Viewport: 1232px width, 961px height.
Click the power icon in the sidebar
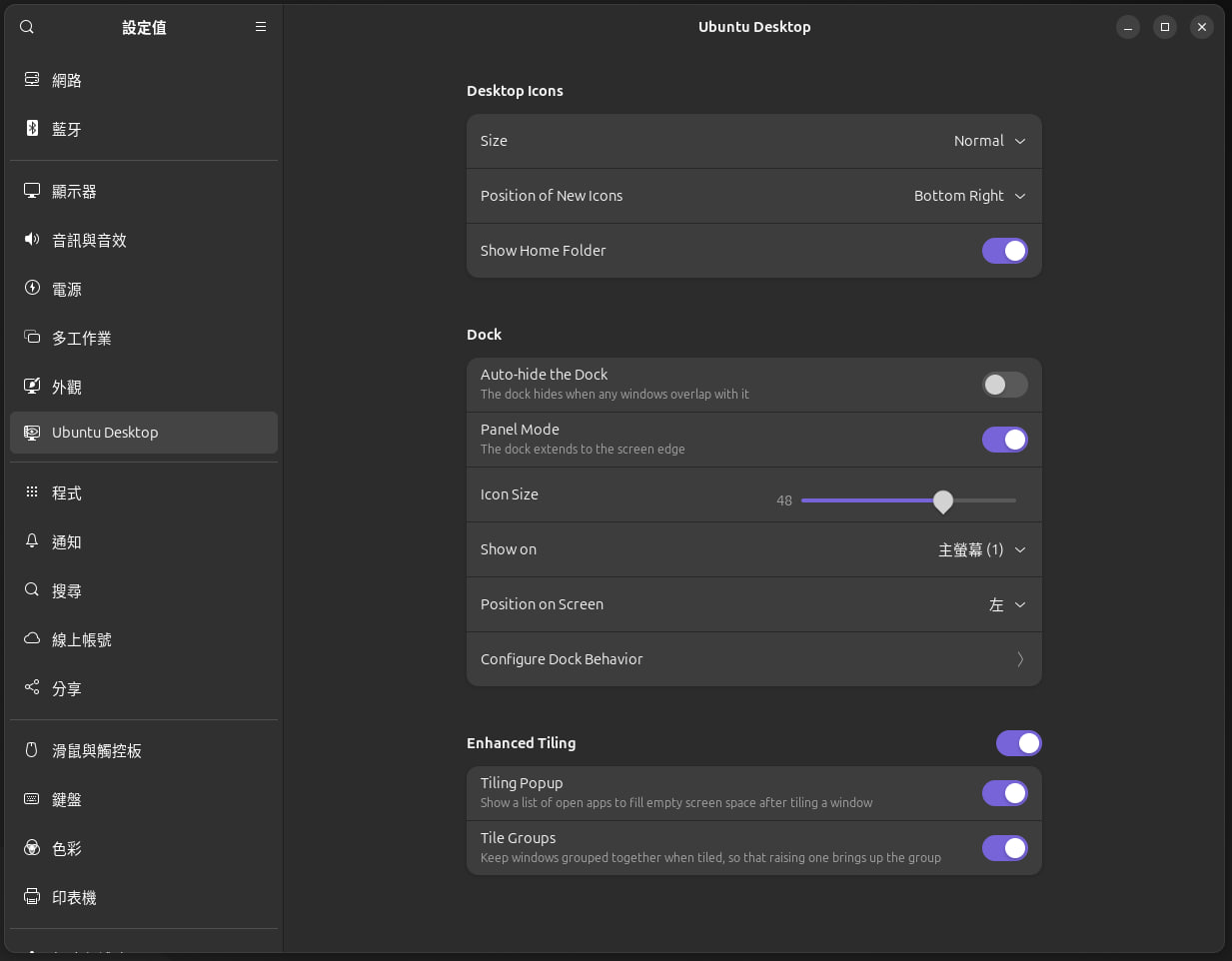32,288
